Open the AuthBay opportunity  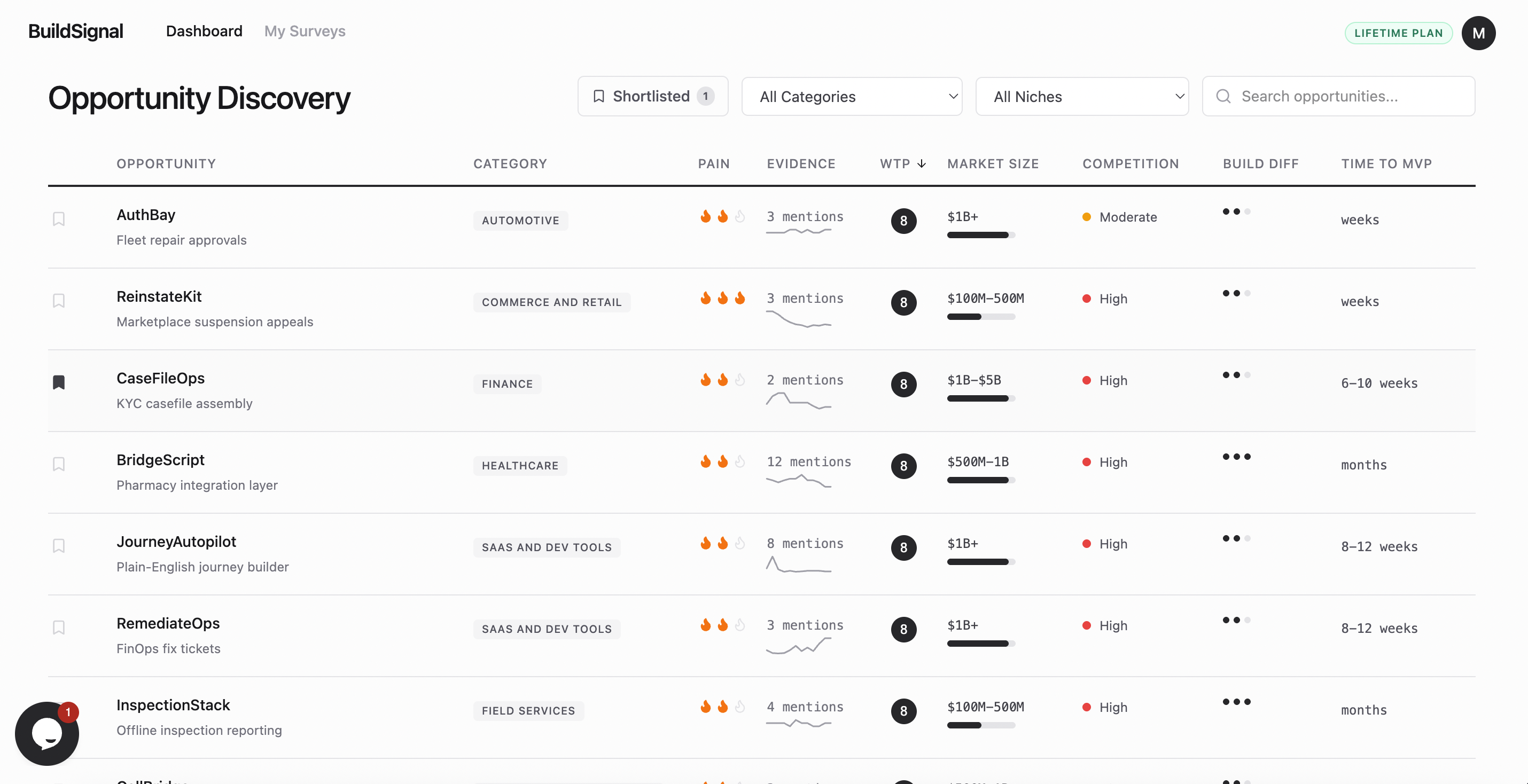(x=146, y=215)
